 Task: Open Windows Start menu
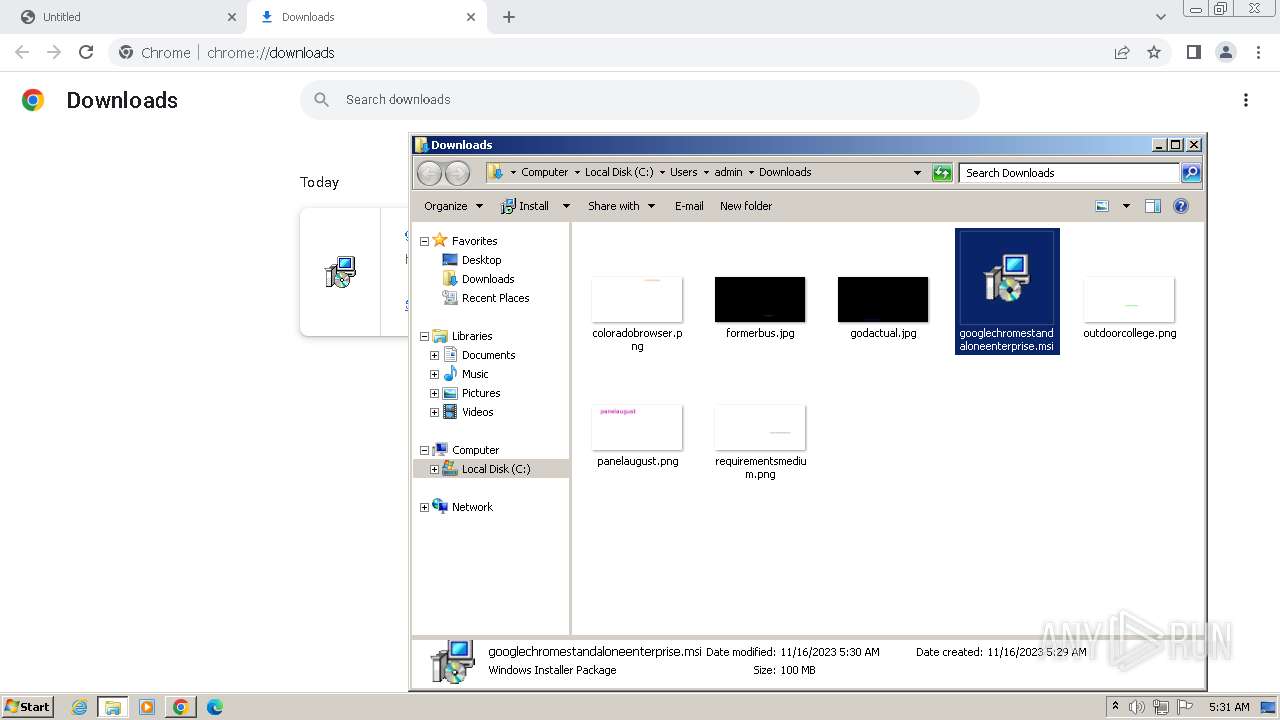coord(28,707)
